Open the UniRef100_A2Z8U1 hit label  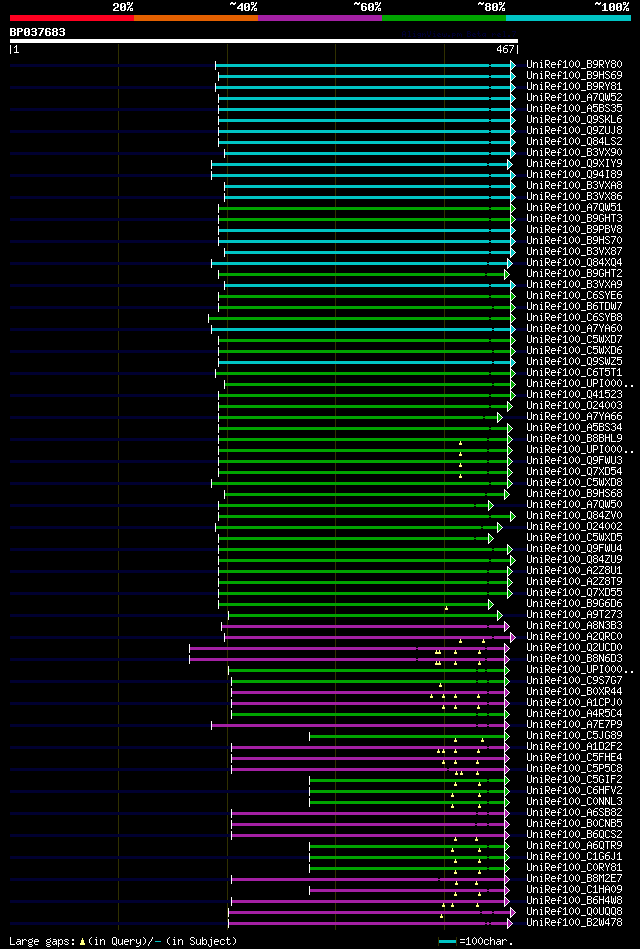574,571
